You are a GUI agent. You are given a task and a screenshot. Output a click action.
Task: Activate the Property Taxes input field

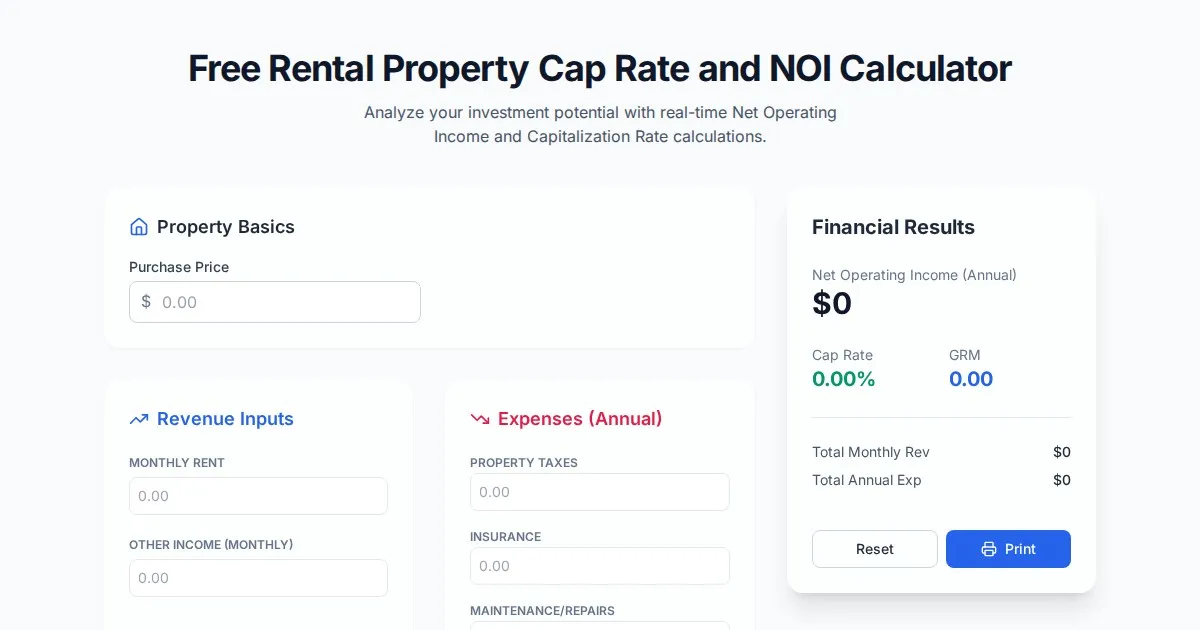[x=599, y=492]
